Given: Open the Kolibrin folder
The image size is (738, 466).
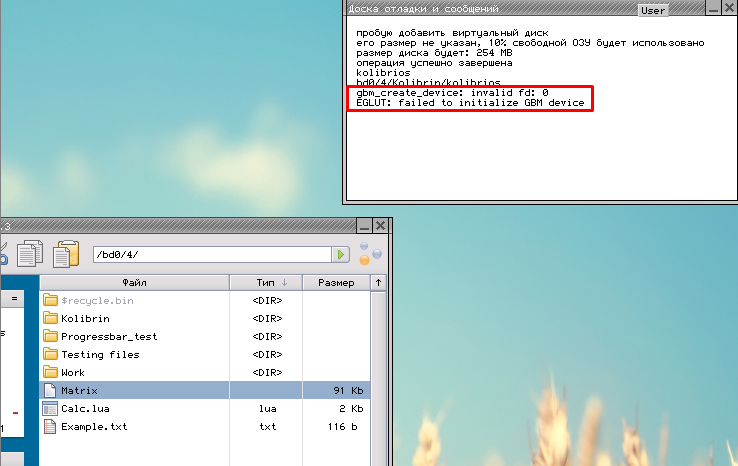Looking at the screenshot, I should (84, 318).
